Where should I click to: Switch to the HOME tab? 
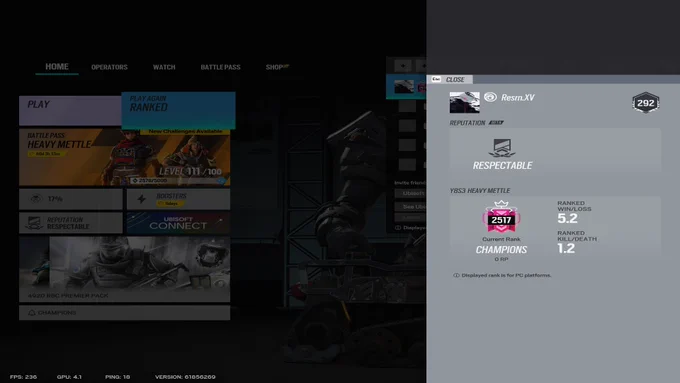point(57,67)
